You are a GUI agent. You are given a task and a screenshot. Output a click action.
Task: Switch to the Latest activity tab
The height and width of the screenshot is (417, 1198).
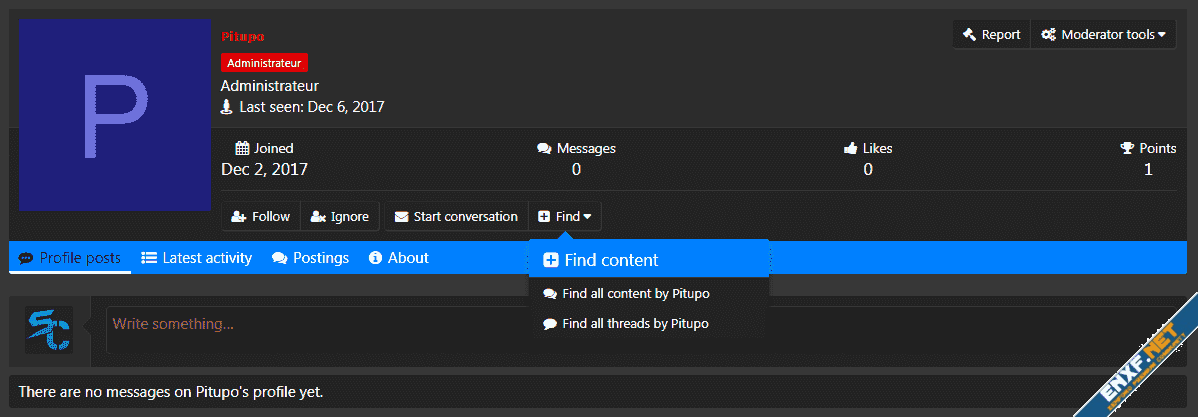click(x=196, y=258)
